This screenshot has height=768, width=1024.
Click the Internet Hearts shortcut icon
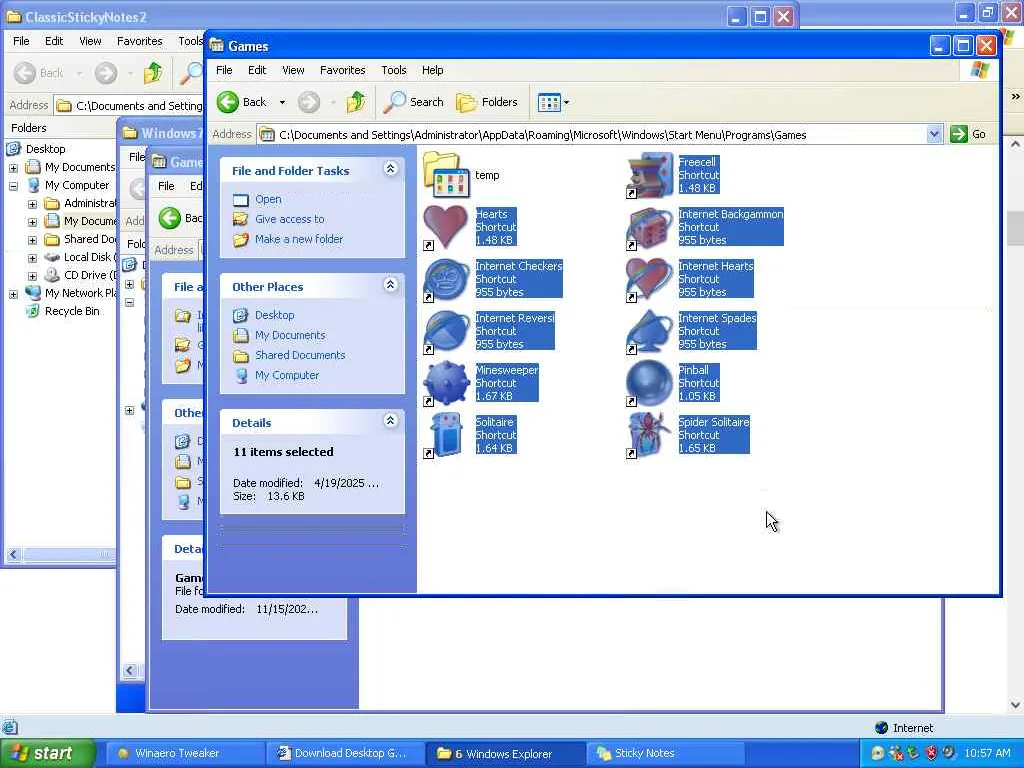pos(649,279)
